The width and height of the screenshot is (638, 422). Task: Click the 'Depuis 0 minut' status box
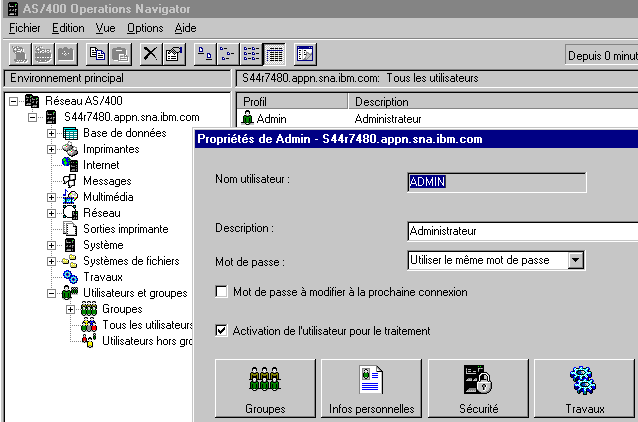tap(602, 55)
